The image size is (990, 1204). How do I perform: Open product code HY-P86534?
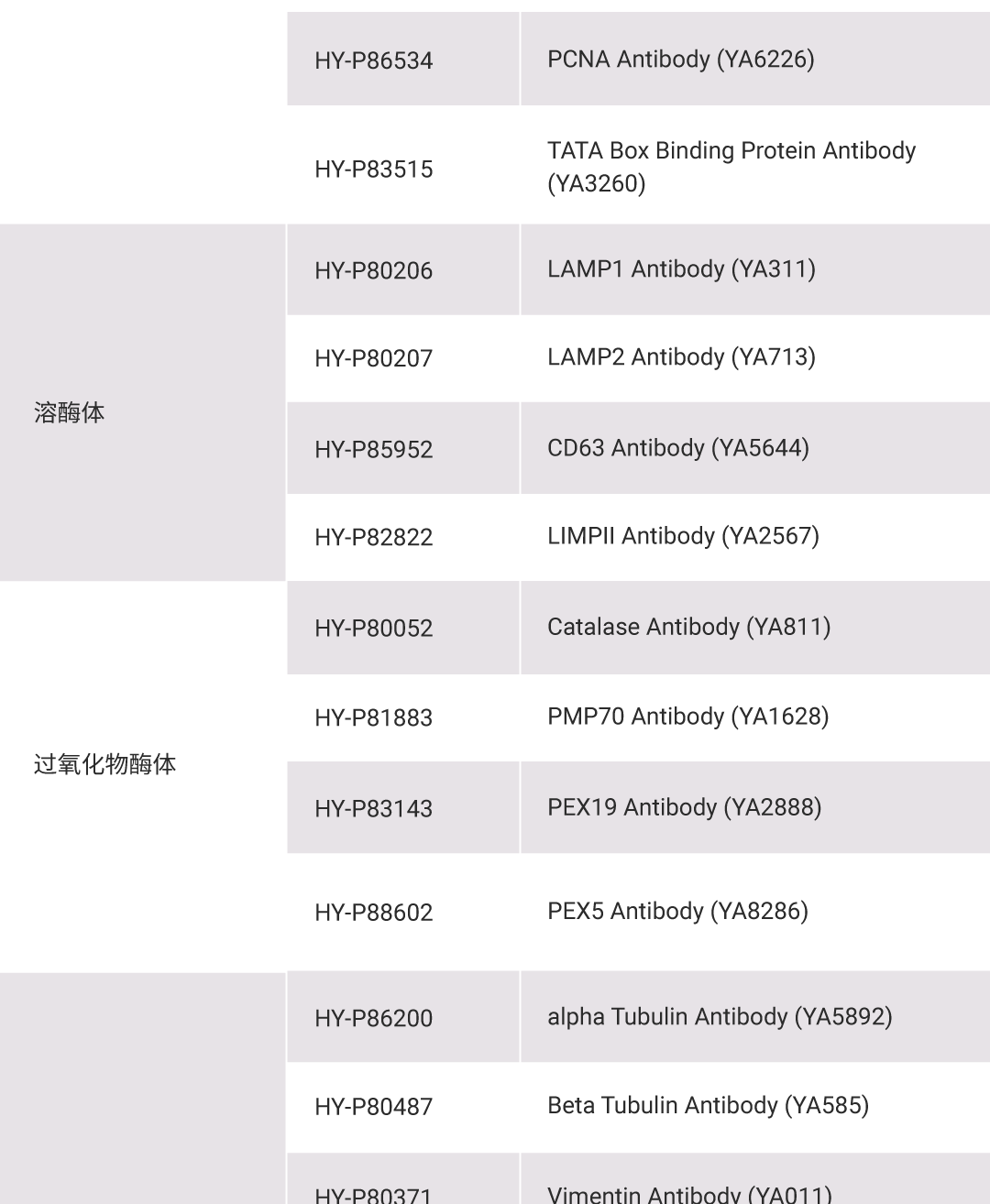[x=373, y=60]
